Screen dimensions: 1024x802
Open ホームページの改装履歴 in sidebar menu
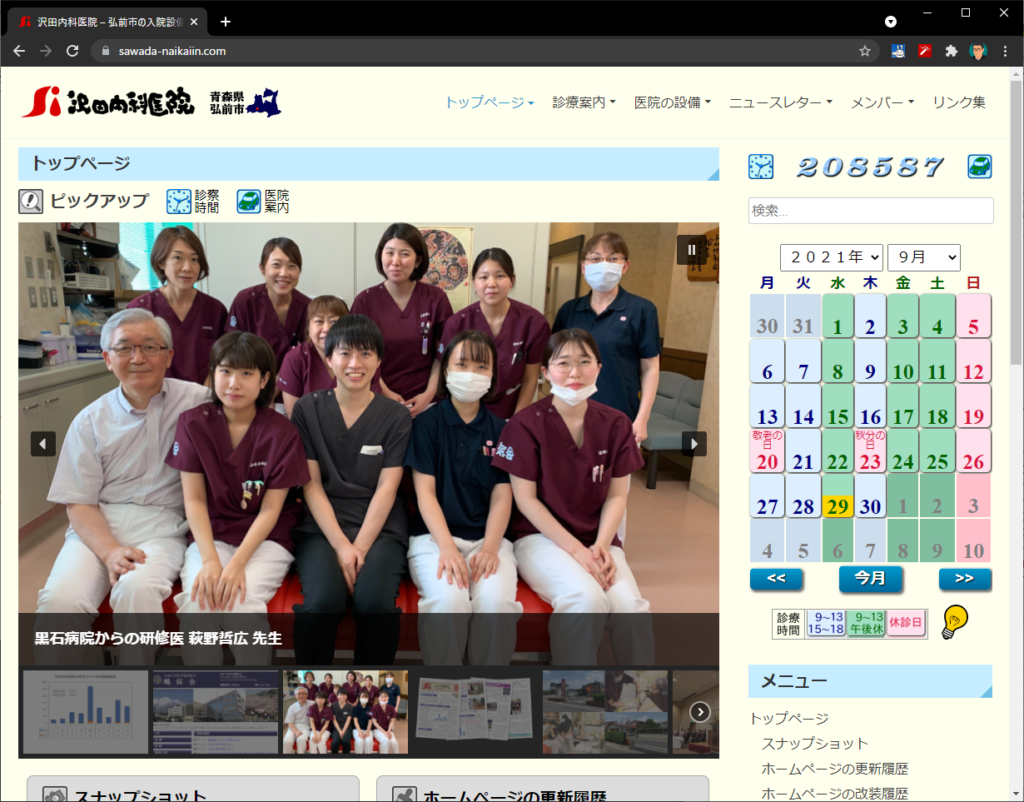click(x=835, y=794)
